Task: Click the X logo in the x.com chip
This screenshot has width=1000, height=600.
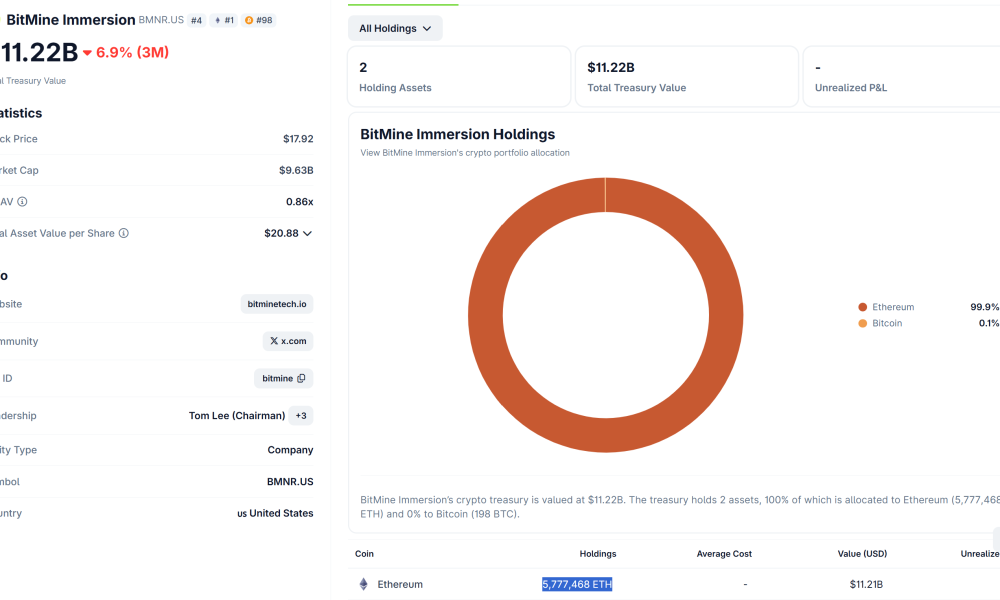Action: (x=274, y=341)
